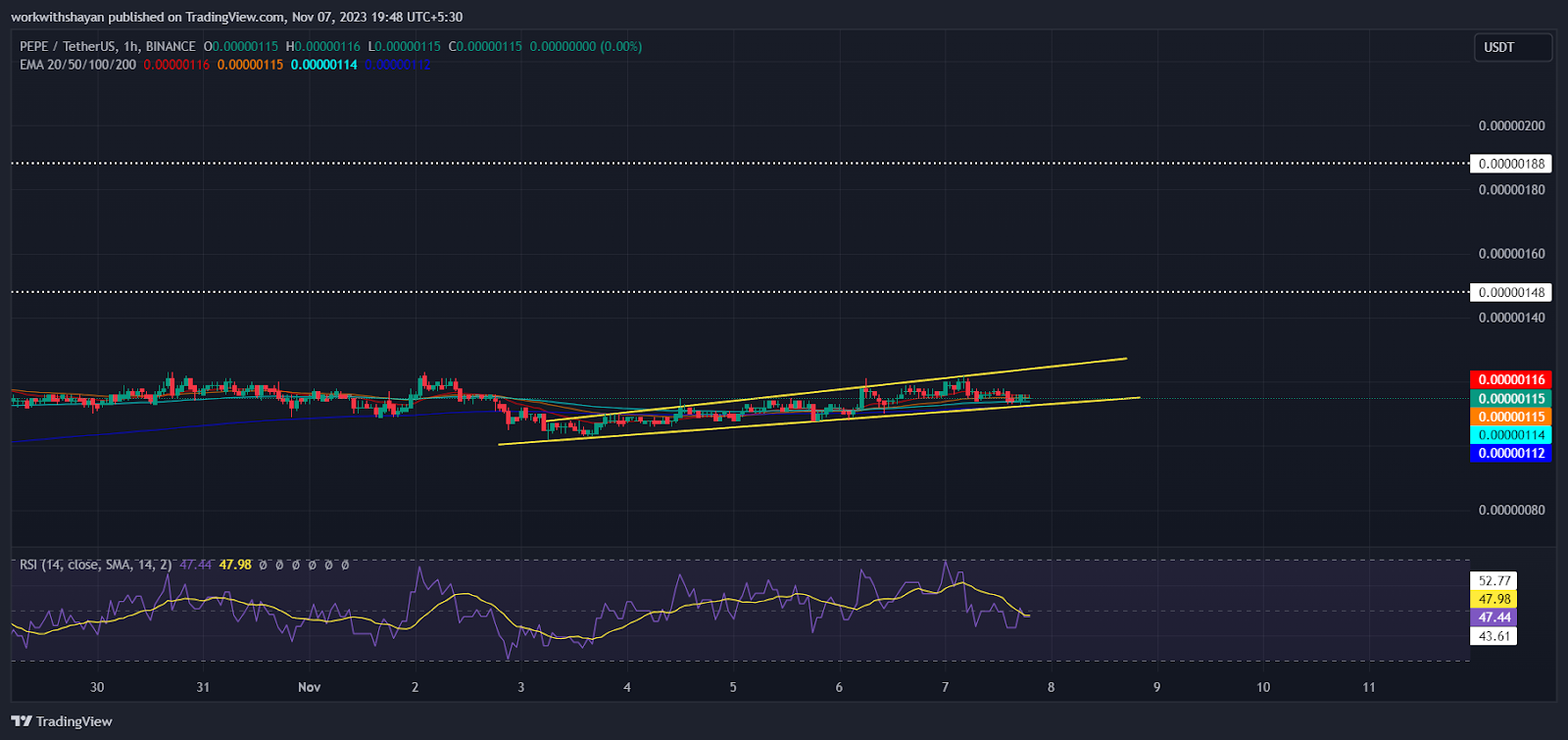Click the purple 47.44 RSI axis label
Image resolution: width=1568 pixels, height=740 pixels.
1494,617
